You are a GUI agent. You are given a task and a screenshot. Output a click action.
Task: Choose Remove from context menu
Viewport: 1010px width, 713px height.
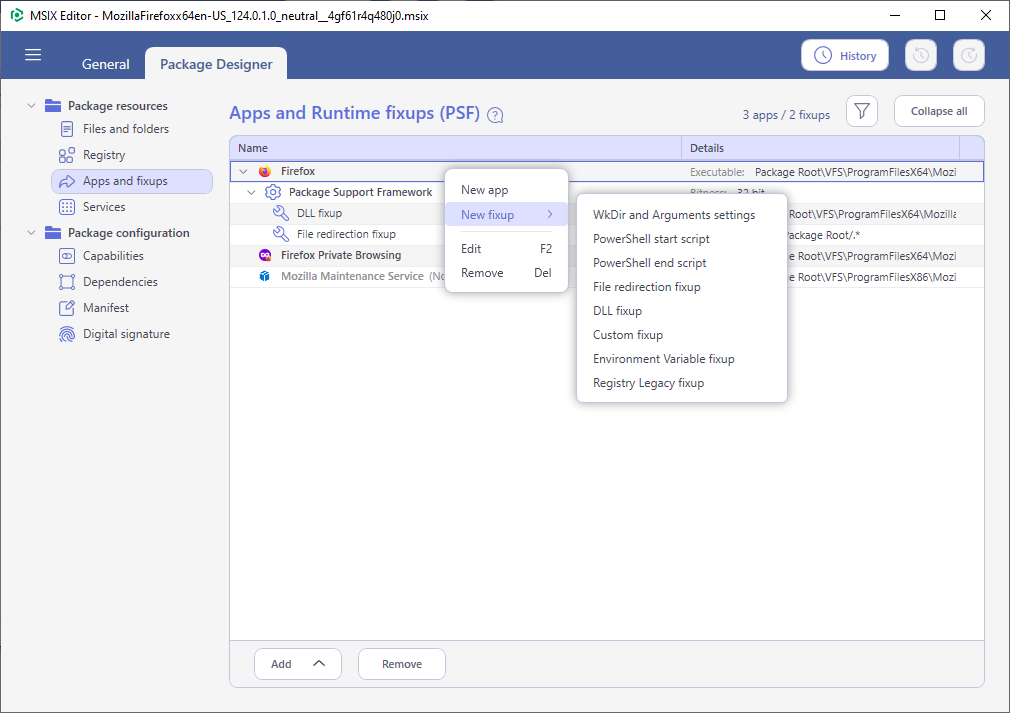(506, 273)
